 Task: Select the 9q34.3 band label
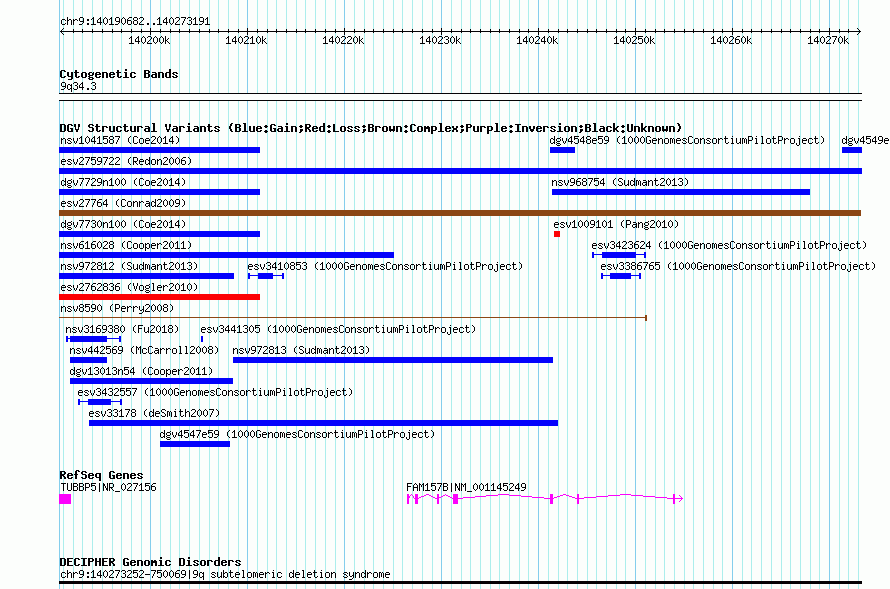click(78, 86)
